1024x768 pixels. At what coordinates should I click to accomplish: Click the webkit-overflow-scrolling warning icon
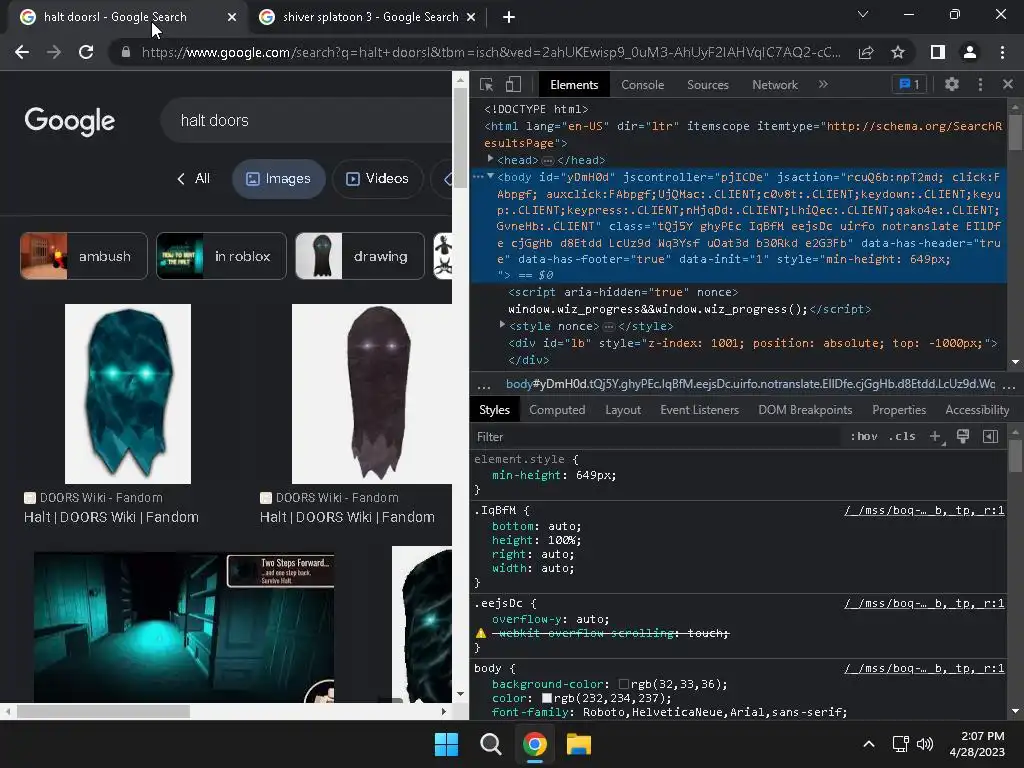481,633
